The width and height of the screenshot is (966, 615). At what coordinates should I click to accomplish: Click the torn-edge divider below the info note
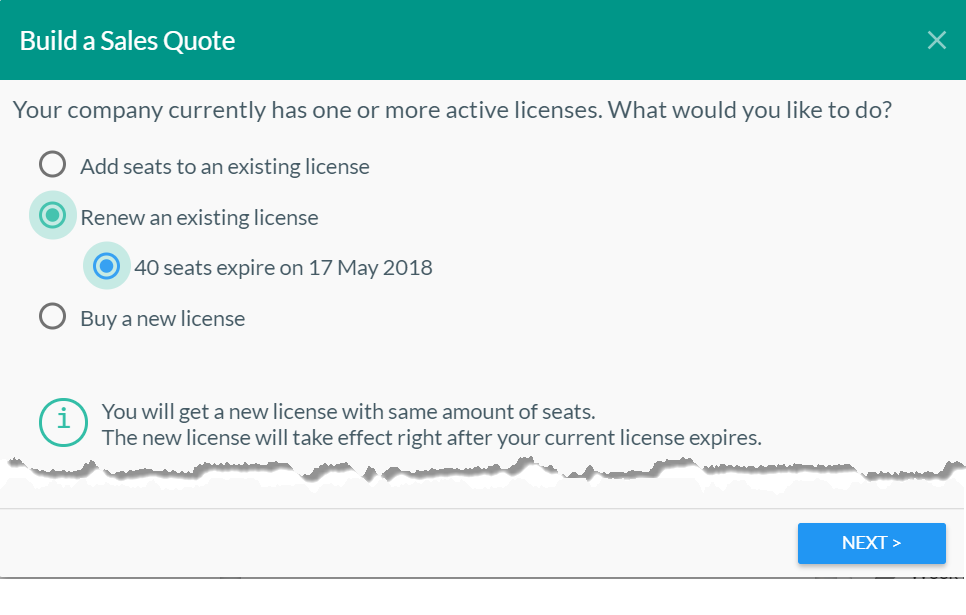point(480,472)
